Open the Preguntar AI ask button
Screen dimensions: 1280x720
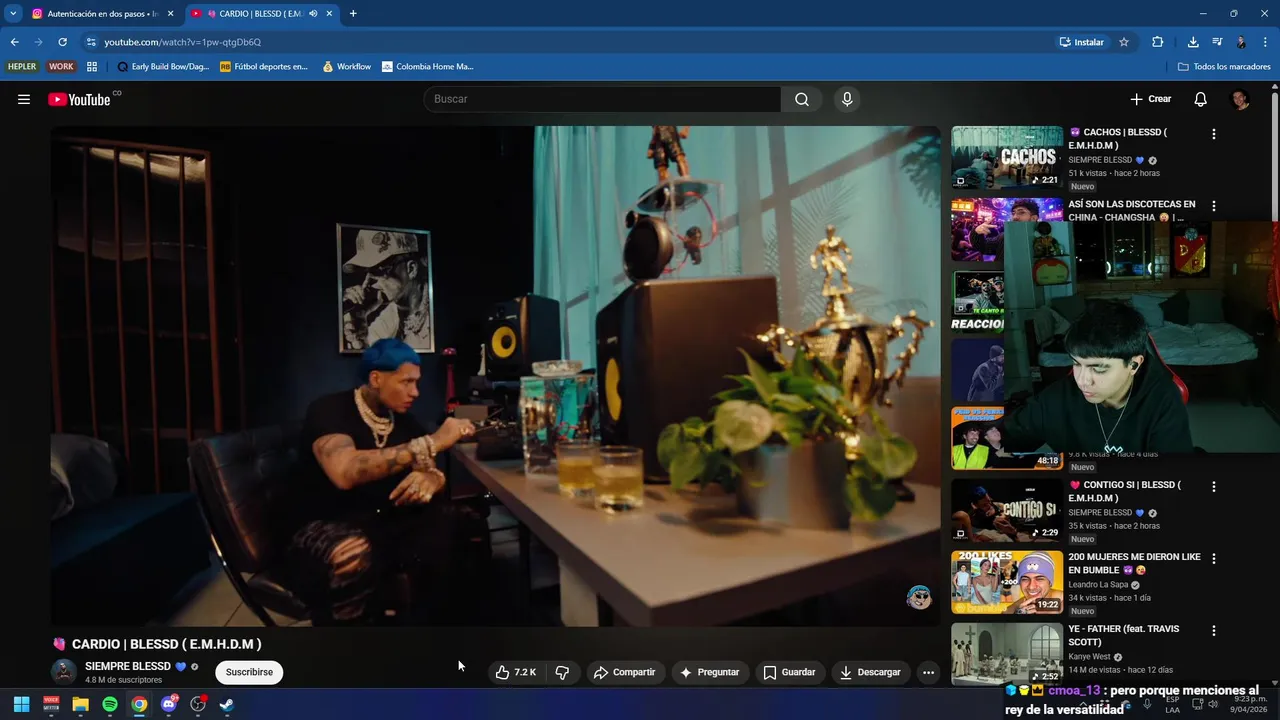click(x=709, y=672)
